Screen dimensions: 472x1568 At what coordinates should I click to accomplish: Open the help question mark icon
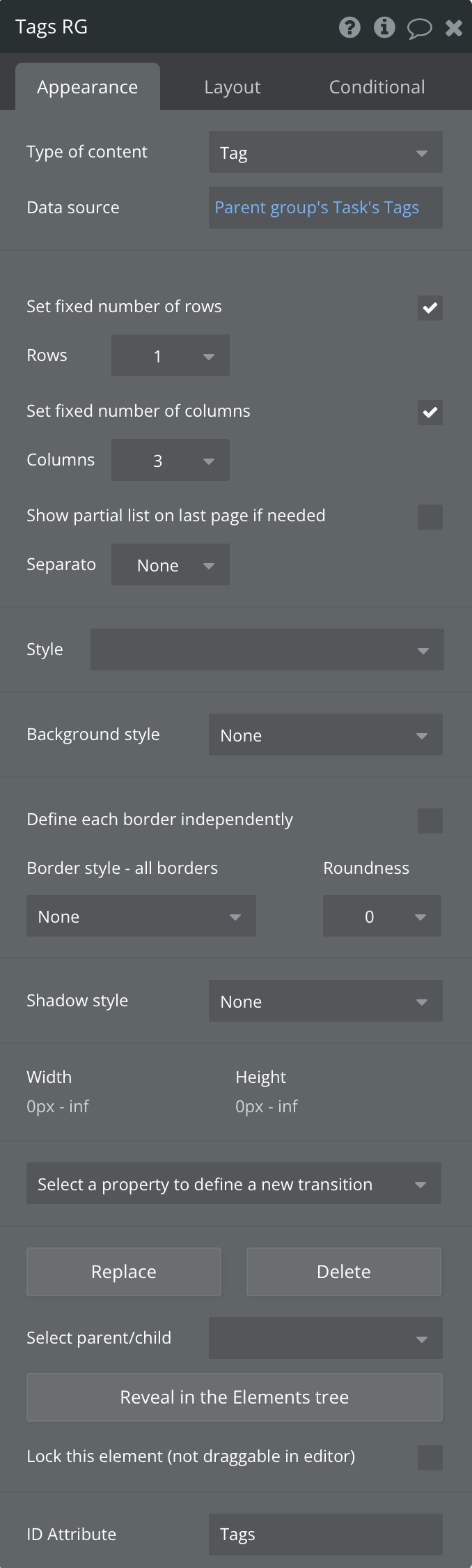349,27
